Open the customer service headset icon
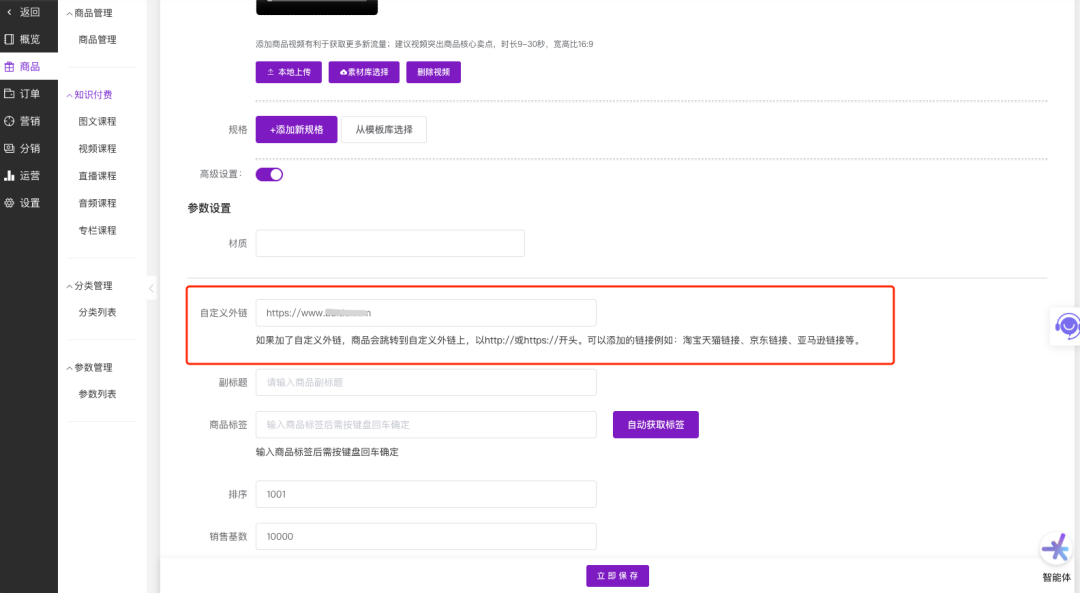Viewport: 1080px width, 593px height. (x=1067, y=326)
